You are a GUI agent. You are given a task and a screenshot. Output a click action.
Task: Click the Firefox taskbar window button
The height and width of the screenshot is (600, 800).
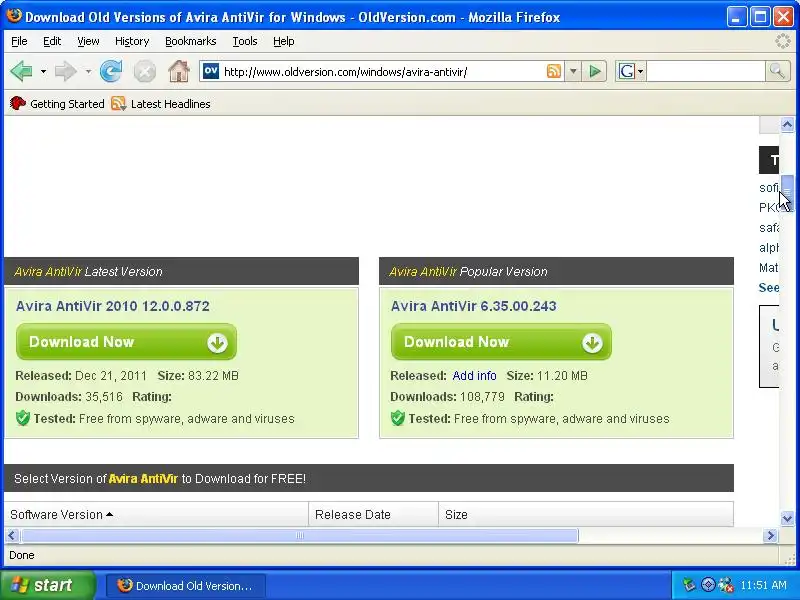186,586
